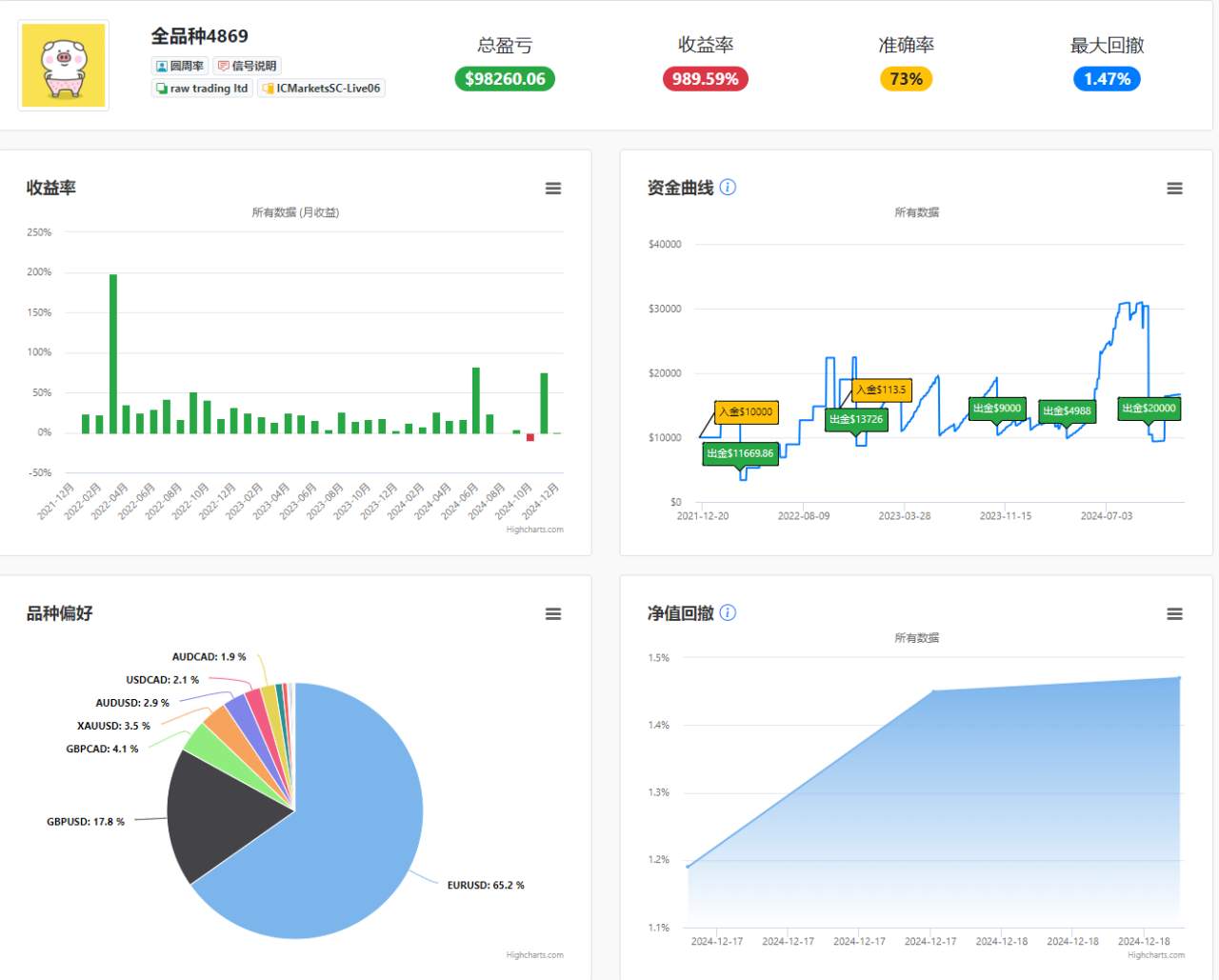Click the AUDUSD: 2.9 % label

132,704
